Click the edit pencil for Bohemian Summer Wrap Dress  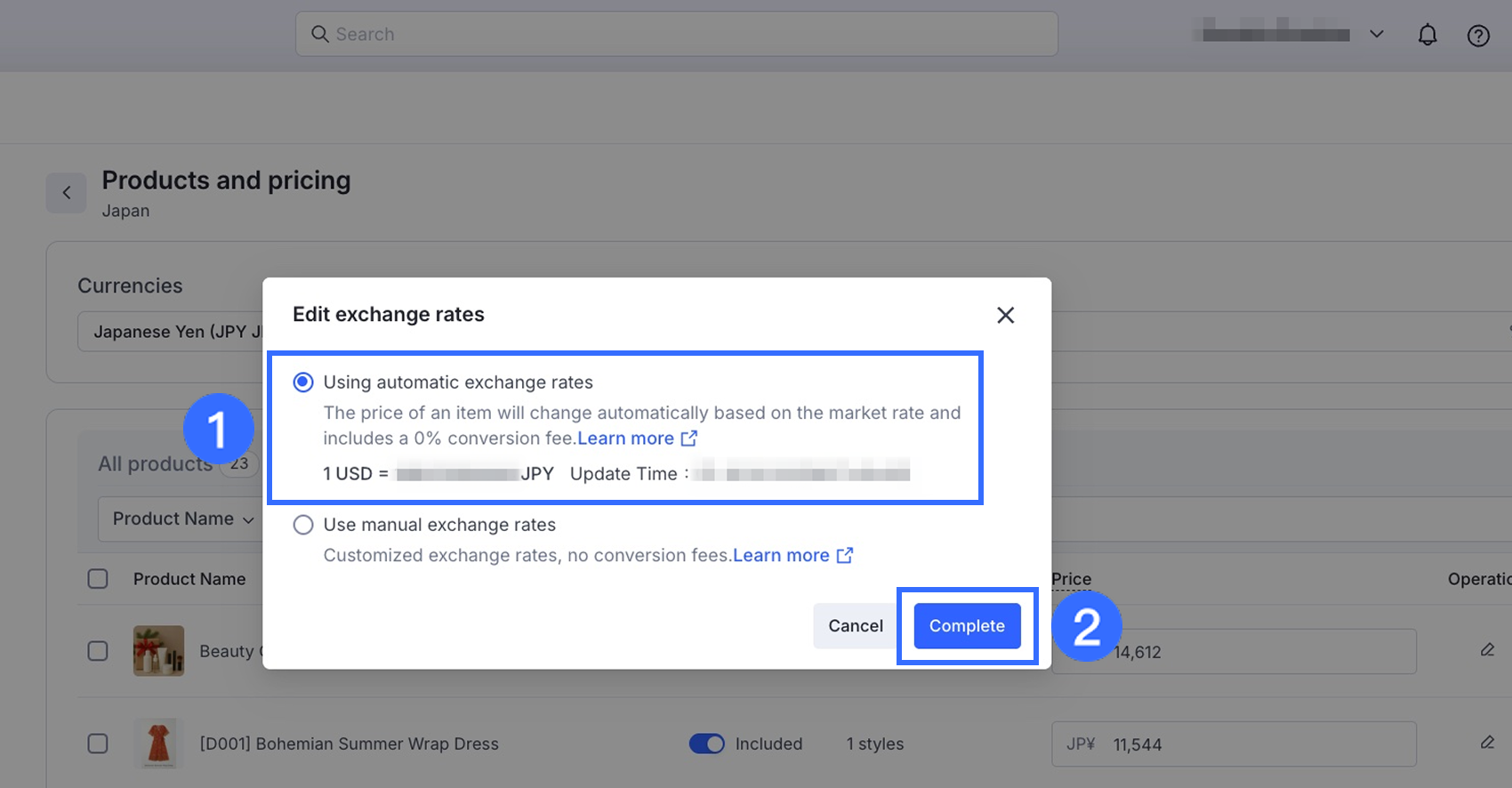tap(1487, 743)
